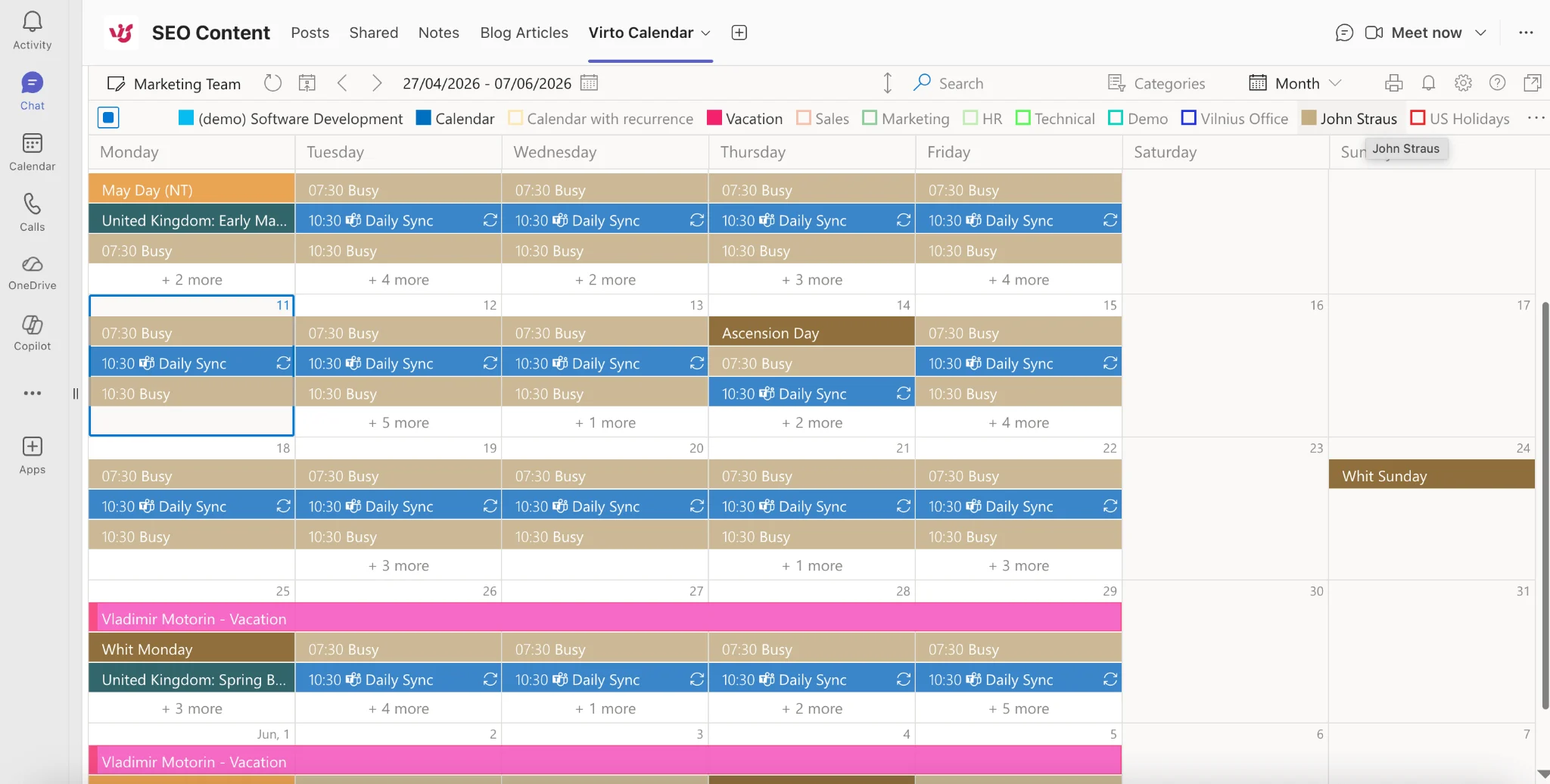The image size is (1550, 784).
Task: Click the Marketing Team edit icon
Action: [x=116, y=84]
